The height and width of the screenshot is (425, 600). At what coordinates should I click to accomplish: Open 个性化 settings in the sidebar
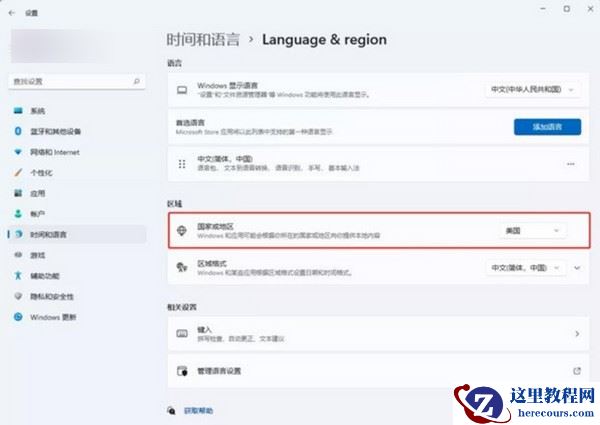(77, 173)
